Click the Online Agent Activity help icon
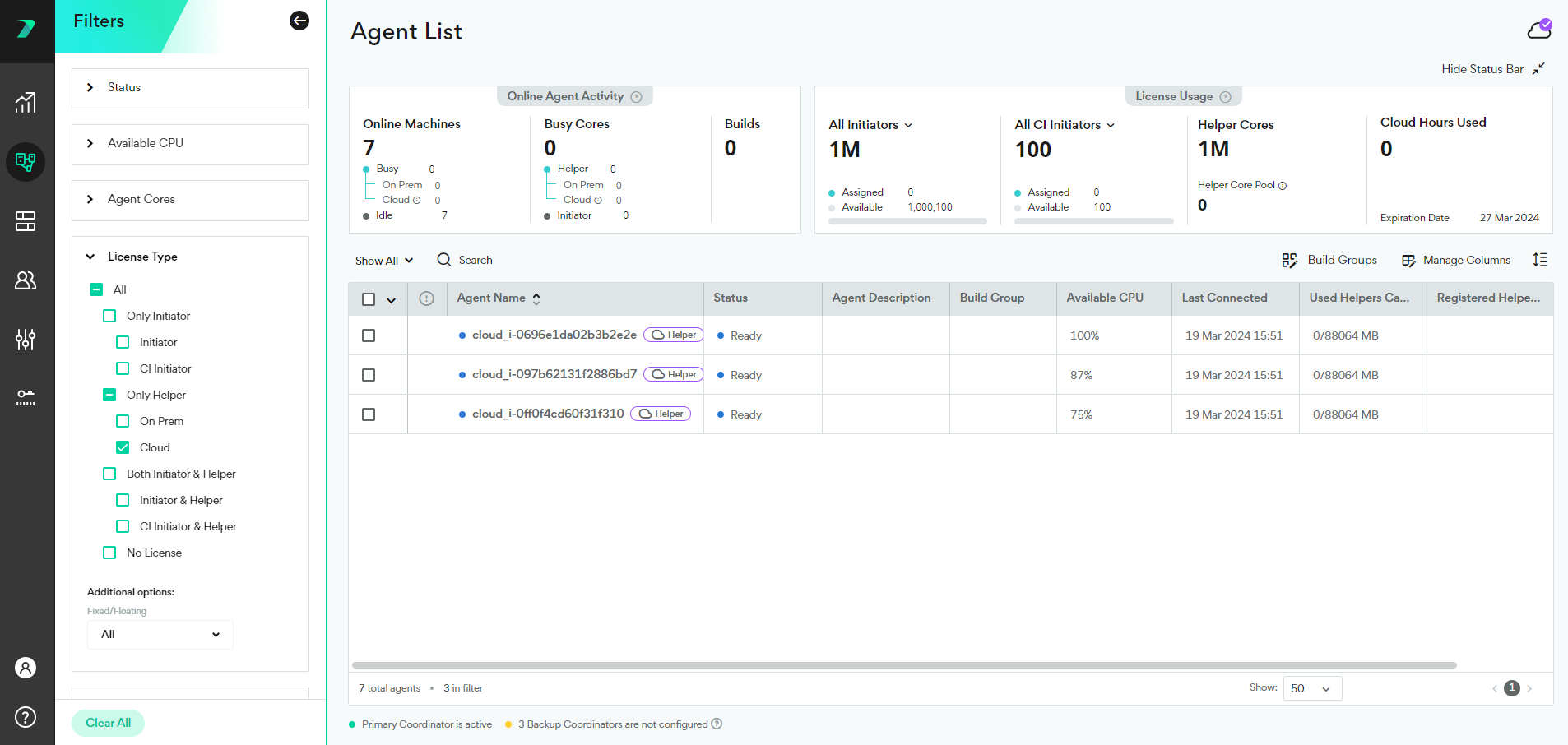This screenshot has height=745, width=1568. coord(636,97)
